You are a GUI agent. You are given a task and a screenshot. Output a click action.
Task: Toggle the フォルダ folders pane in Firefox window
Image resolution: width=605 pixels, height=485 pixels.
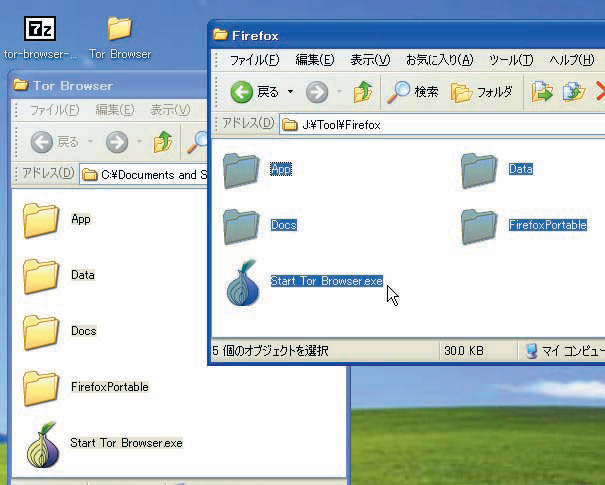point(482,92)
